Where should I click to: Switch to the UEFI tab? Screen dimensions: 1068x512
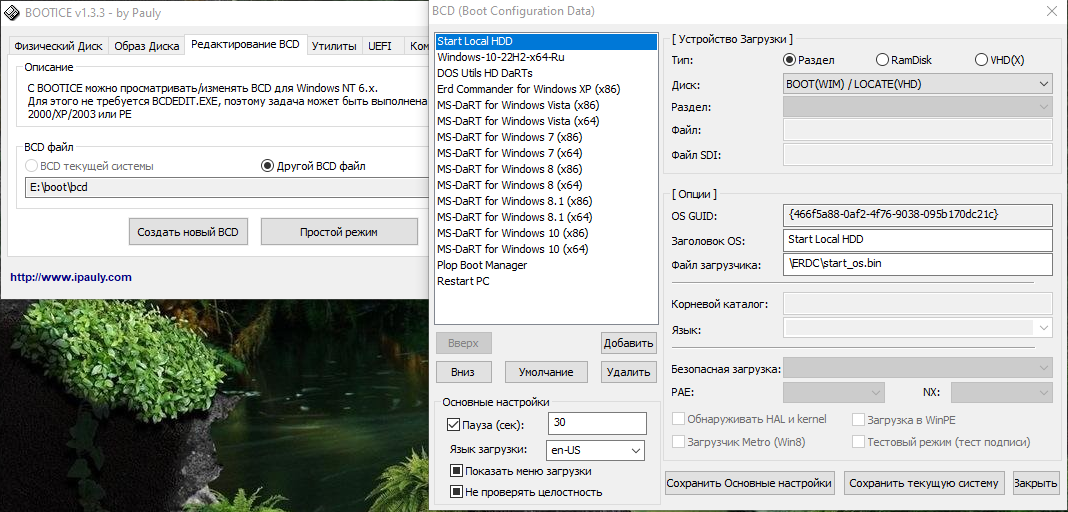[380, 46]
